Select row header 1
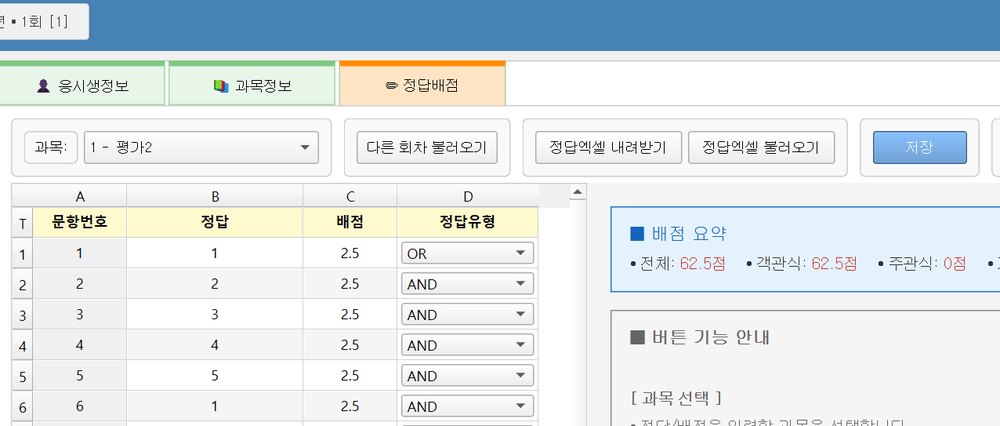Screen dimensions: 1000x426 pyautogui.click(x=22, y=254)
